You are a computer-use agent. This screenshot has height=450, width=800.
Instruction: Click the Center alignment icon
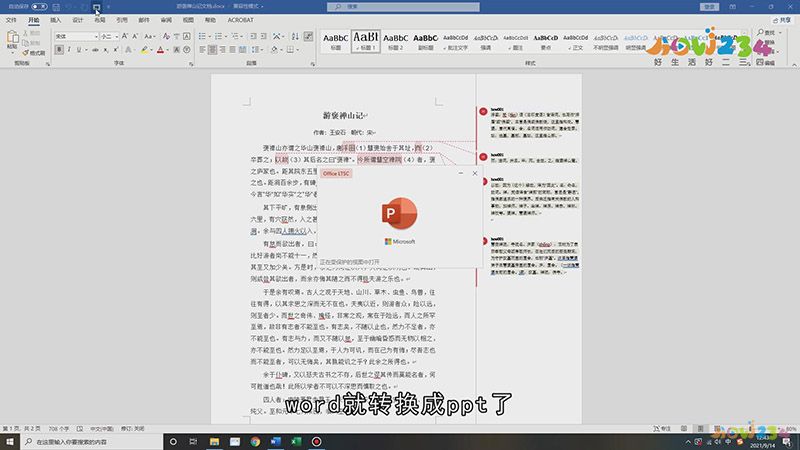tap(212, 49)
